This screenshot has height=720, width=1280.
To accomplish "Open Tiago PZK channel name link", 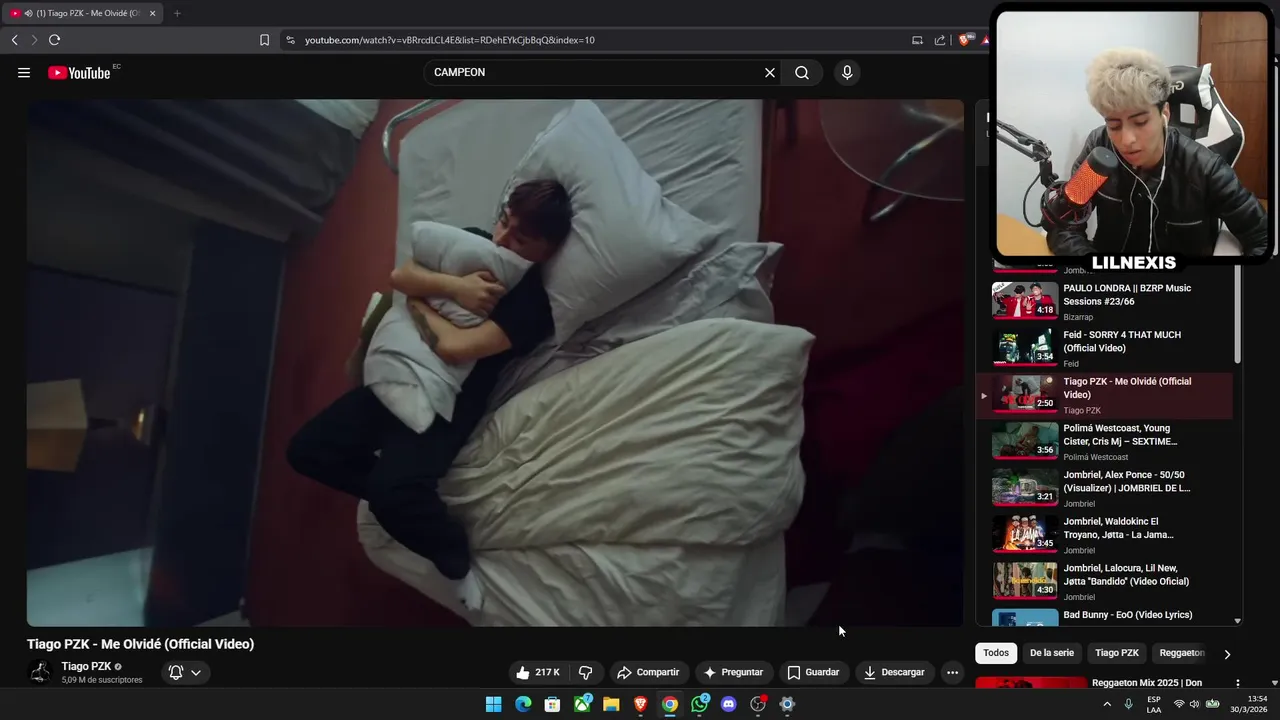I will click(86, 666).
